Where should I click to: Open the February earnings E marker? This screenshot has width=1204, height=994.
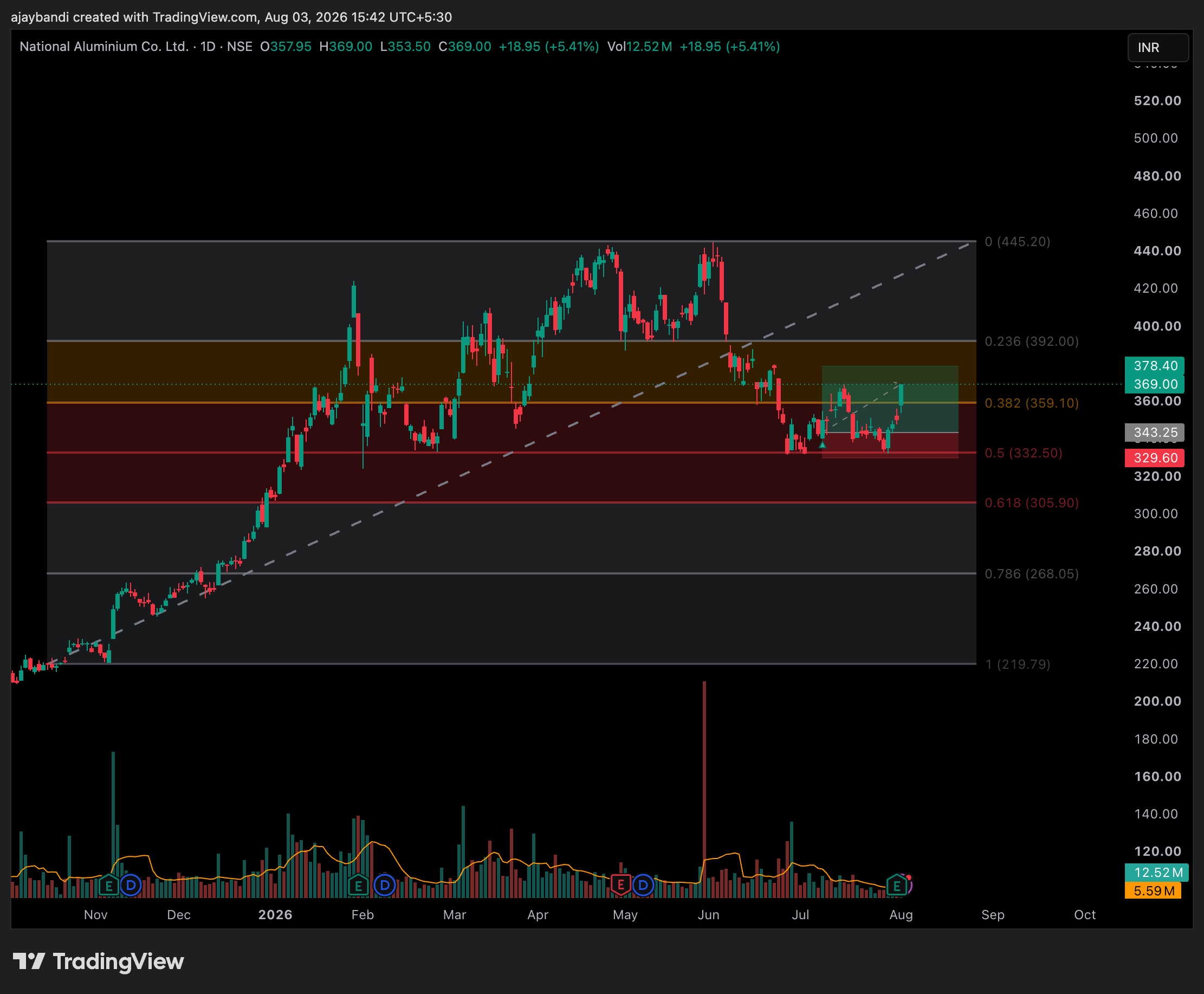point(358,886)
